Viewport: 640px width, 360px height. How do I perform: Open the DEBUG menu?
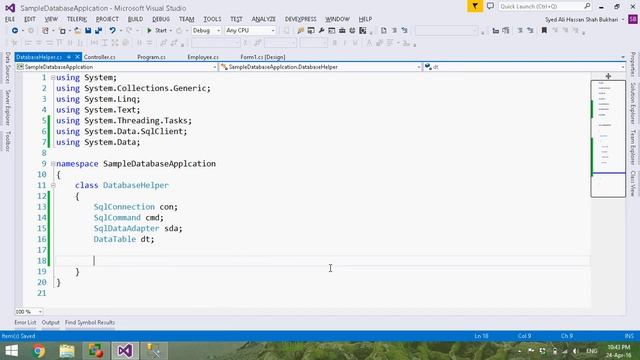(161, 19)
